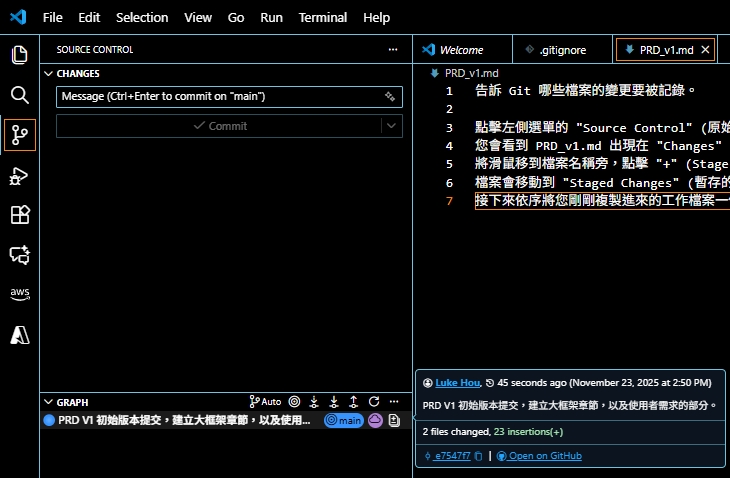
Task: Click the Push icon in Graph toolbar
Action: click(x=354, y=402)
